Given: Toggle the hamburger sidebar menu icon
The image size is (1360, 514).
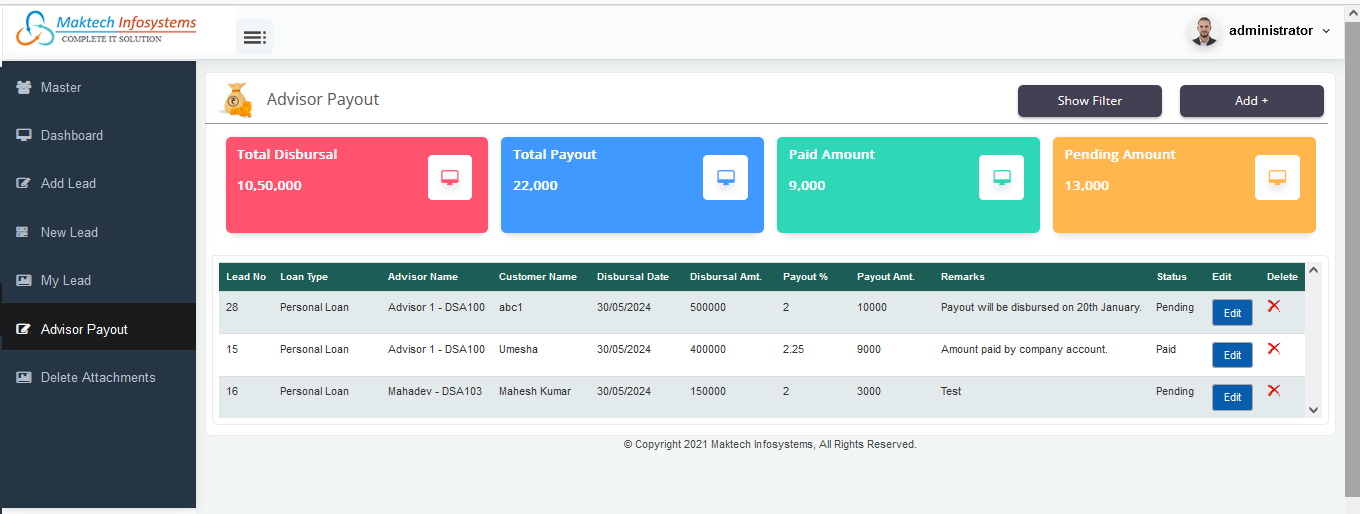Looking at the screenshot, I should click(254, 37).
